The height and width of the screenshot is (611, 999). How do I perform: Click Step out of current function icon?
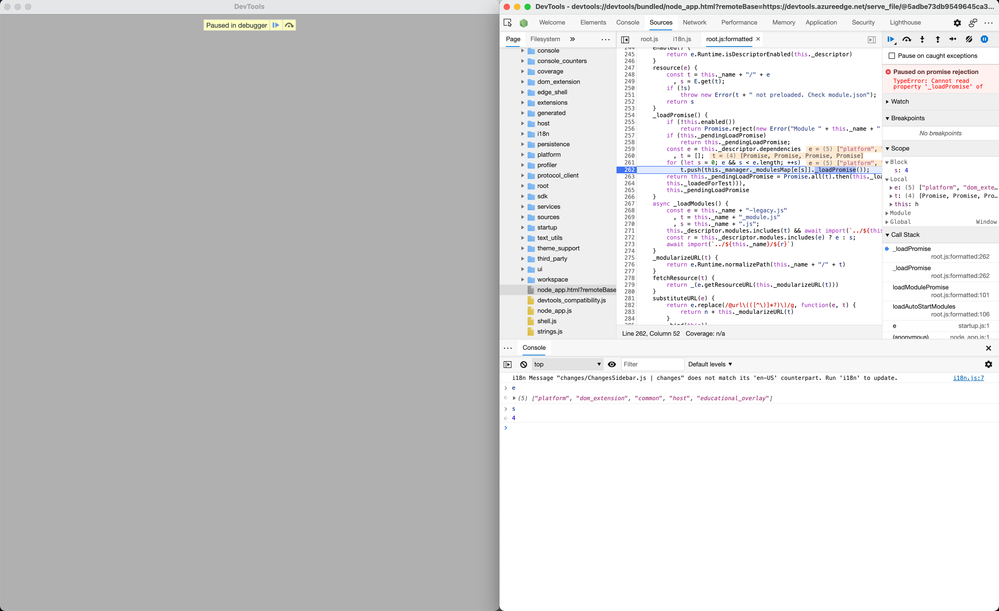pyautogui.click(x=937, y=40)
